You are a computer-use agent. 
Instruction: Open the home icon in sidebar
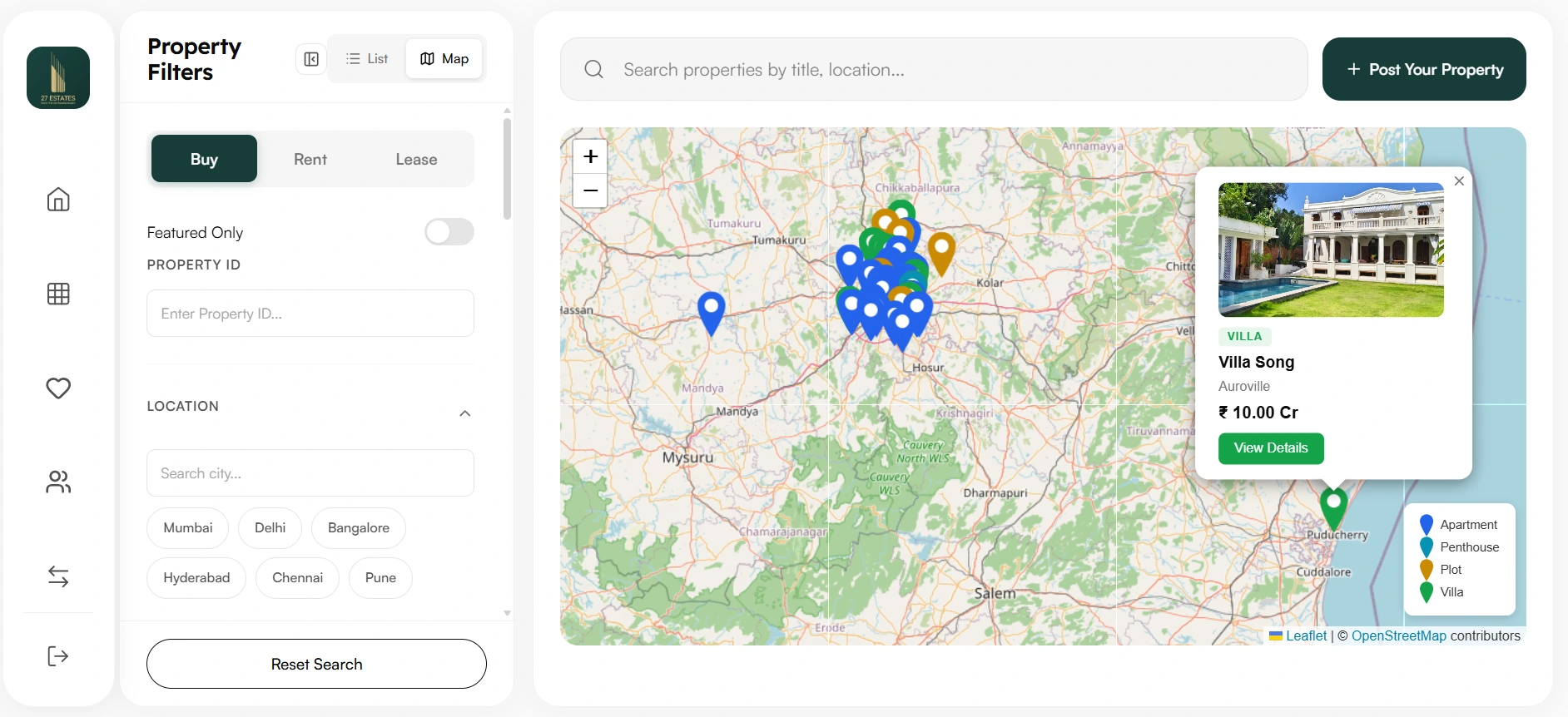coord(58,200)
